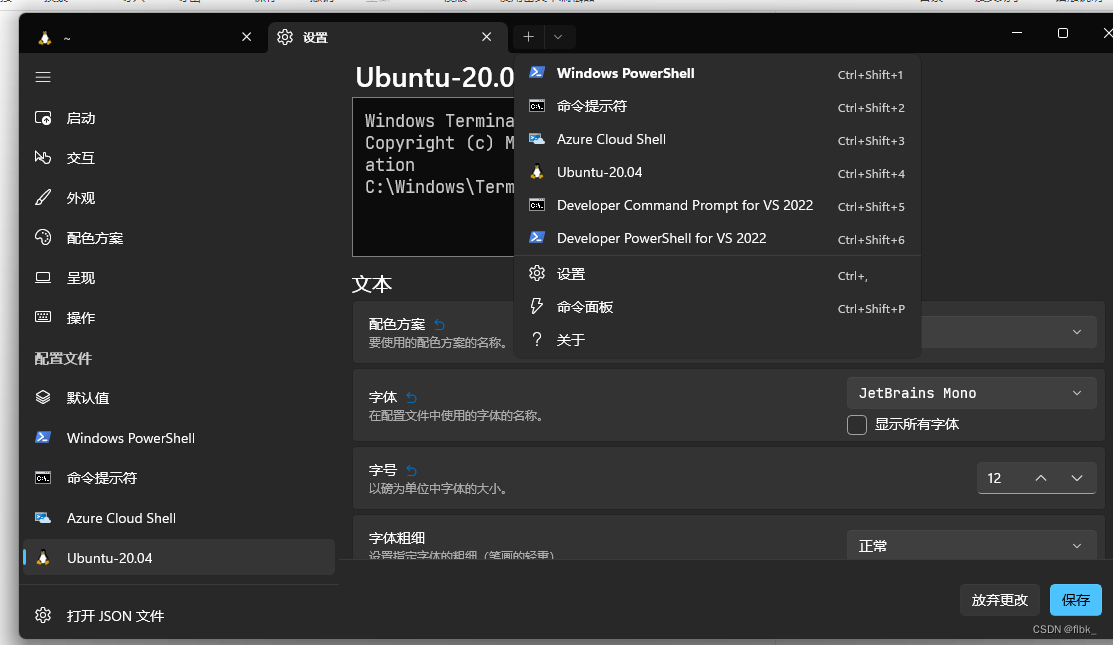The height and width of the screenshot is (645, 1113).
Task: Click the 放弃更改 discard button
Action: click(x=999, y=600)
